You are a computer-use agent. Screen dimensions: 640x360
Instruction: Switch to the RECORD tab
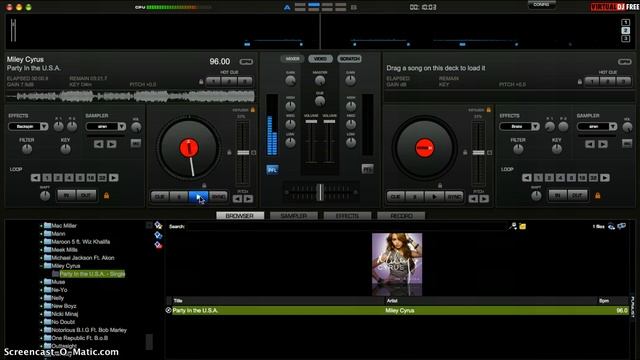[x=401, y=216]
